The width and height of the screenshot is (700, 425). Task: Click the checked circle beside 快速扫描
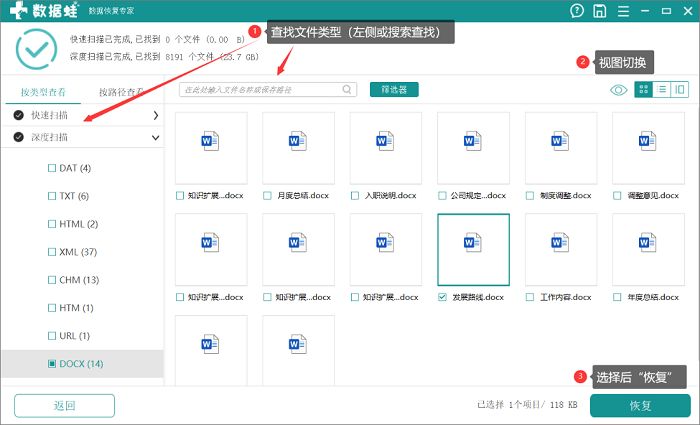click(x=18, y=115)
